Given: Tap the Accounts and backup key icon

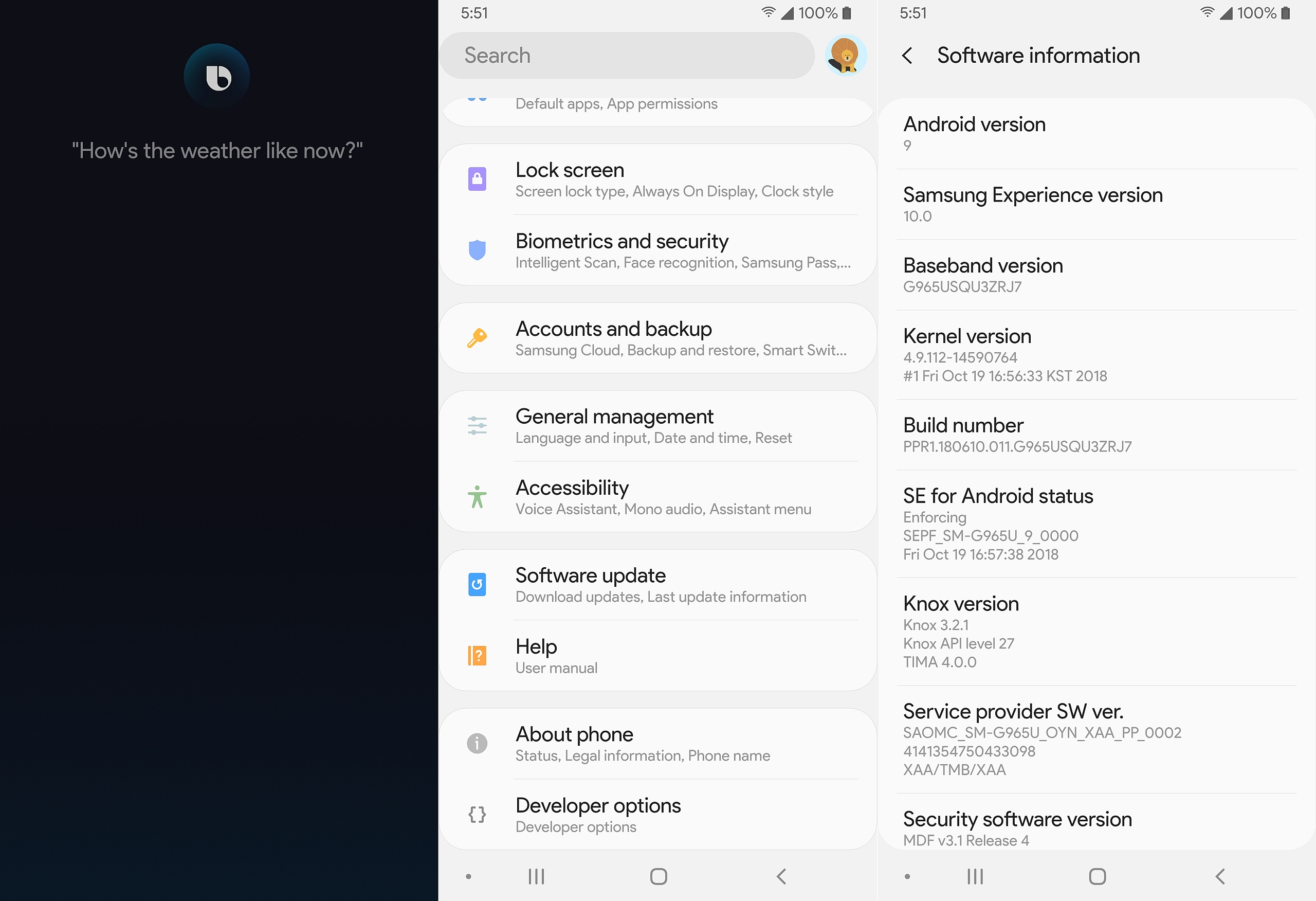Looking at the screenshot, I should [478, 338].
